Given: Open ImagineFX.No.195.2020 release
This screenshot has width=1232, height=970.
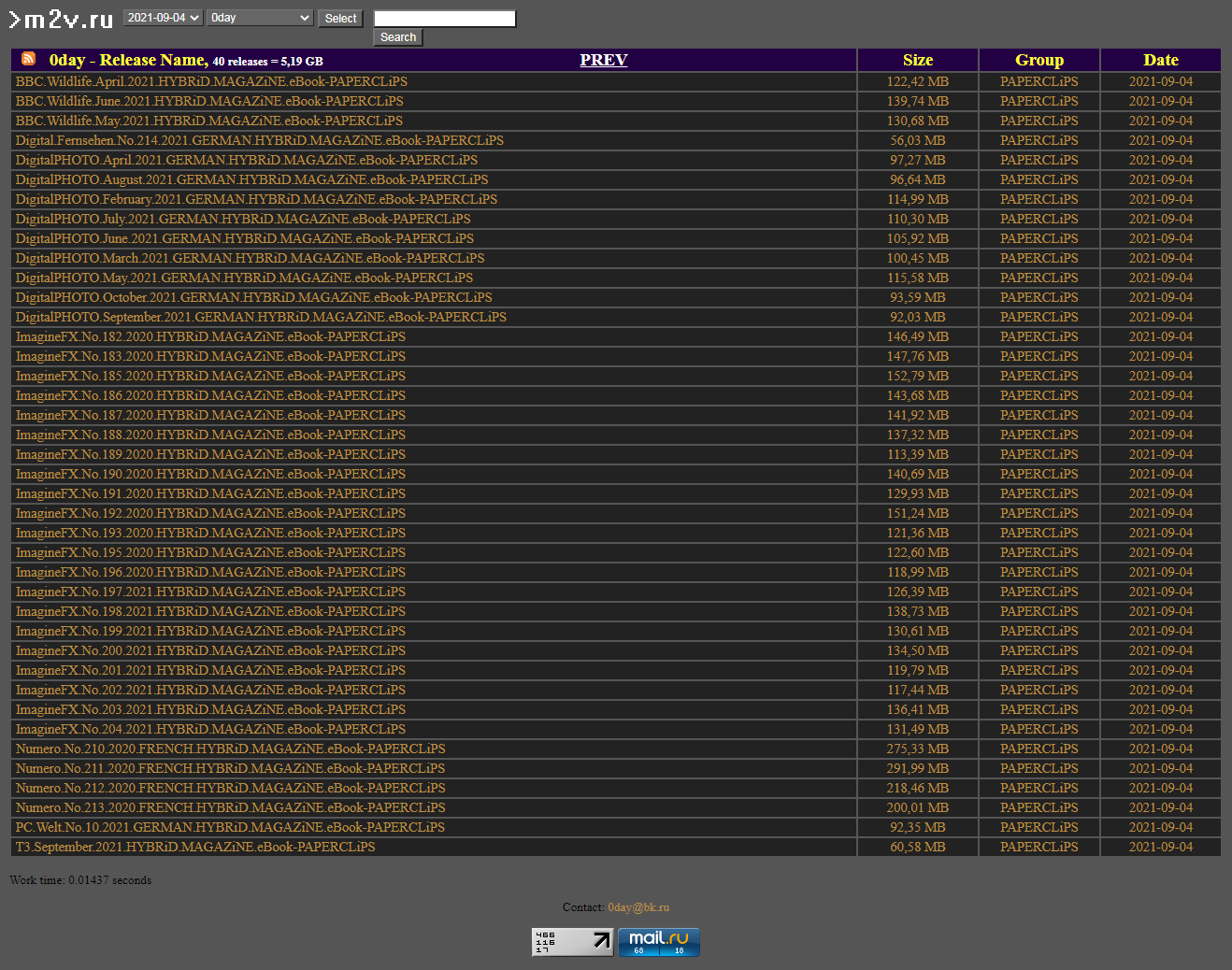Looking at the screenshot, I should (x=210, y=552).
